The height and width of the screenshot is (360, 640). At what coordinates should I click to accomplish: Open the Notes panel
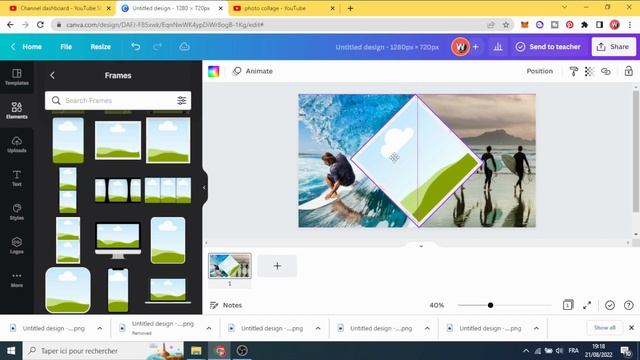(x=226, y=305)
